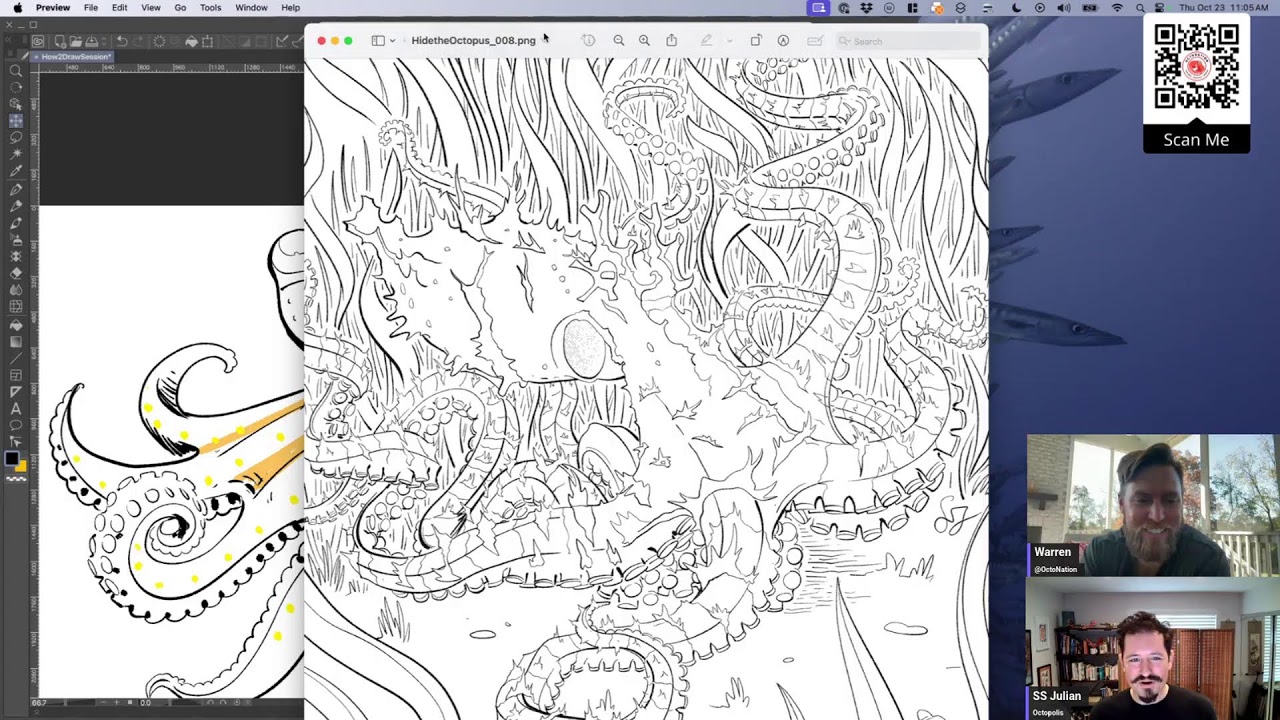Select the Balloon tool

coord(16,425)
